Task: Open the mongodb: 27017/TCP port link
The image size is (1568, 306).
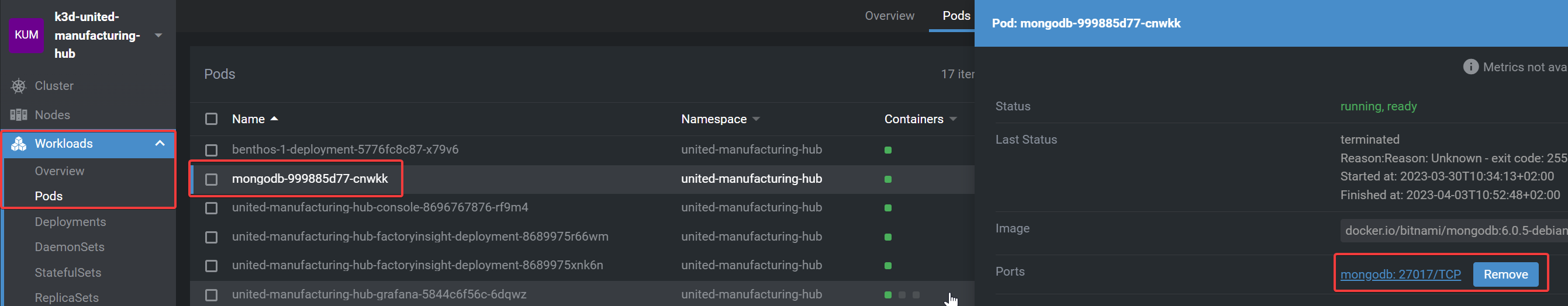Action: (x=1400, y=274)
